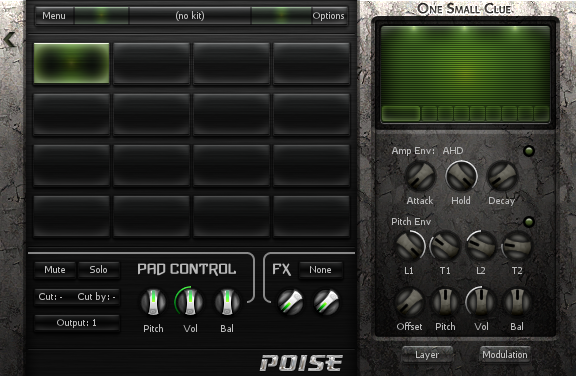Image resolution: width=576 pixels, height=376 pixels.
Task: Click the One Small Clue logo
Action: coord(464,8)
